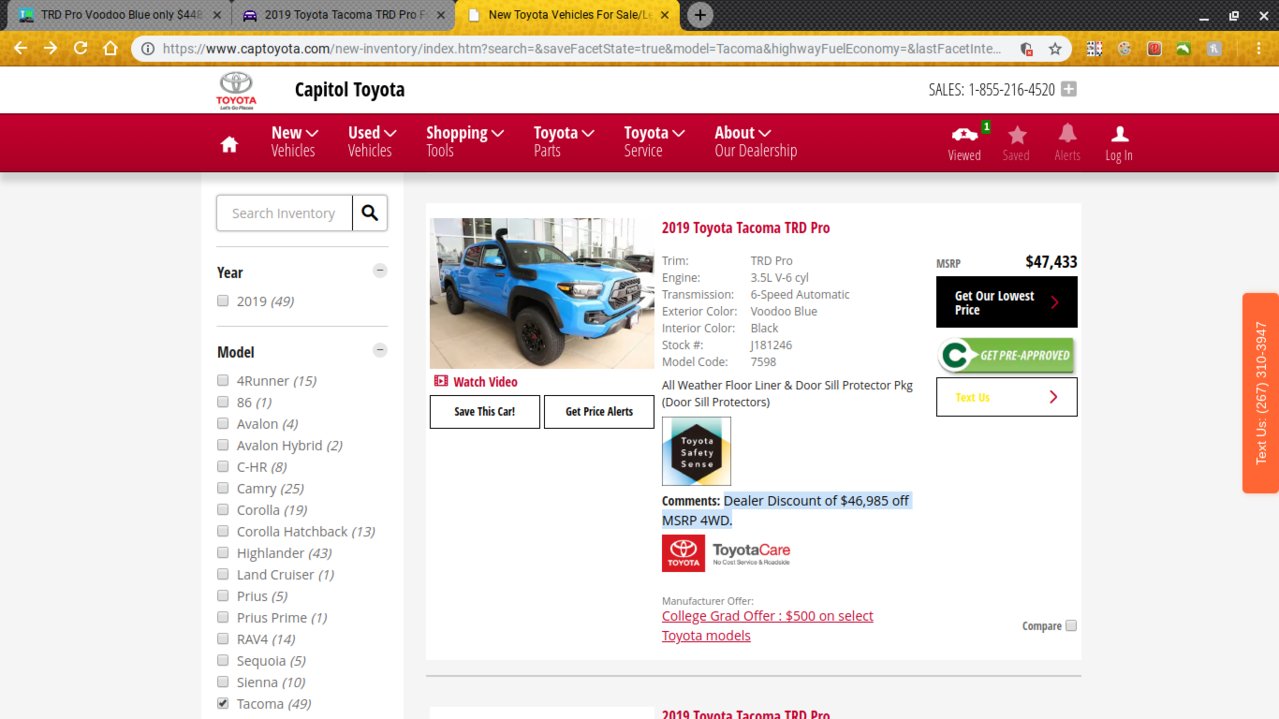
Task: Check the Land Cruiser model filter
Action: click(x=223, y=574)
